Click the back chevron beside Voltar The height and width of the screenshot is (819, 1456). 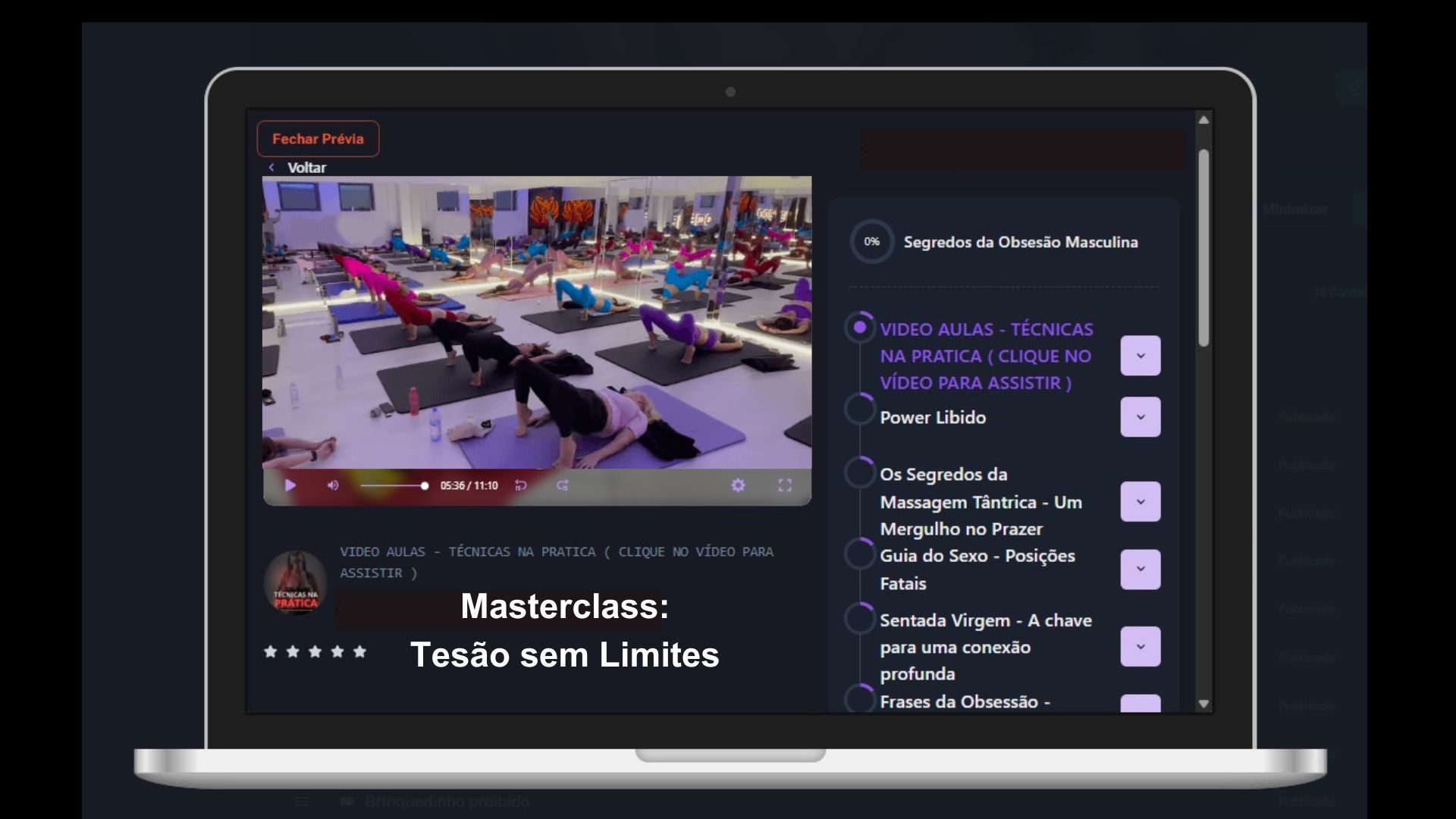coord(271,168)
